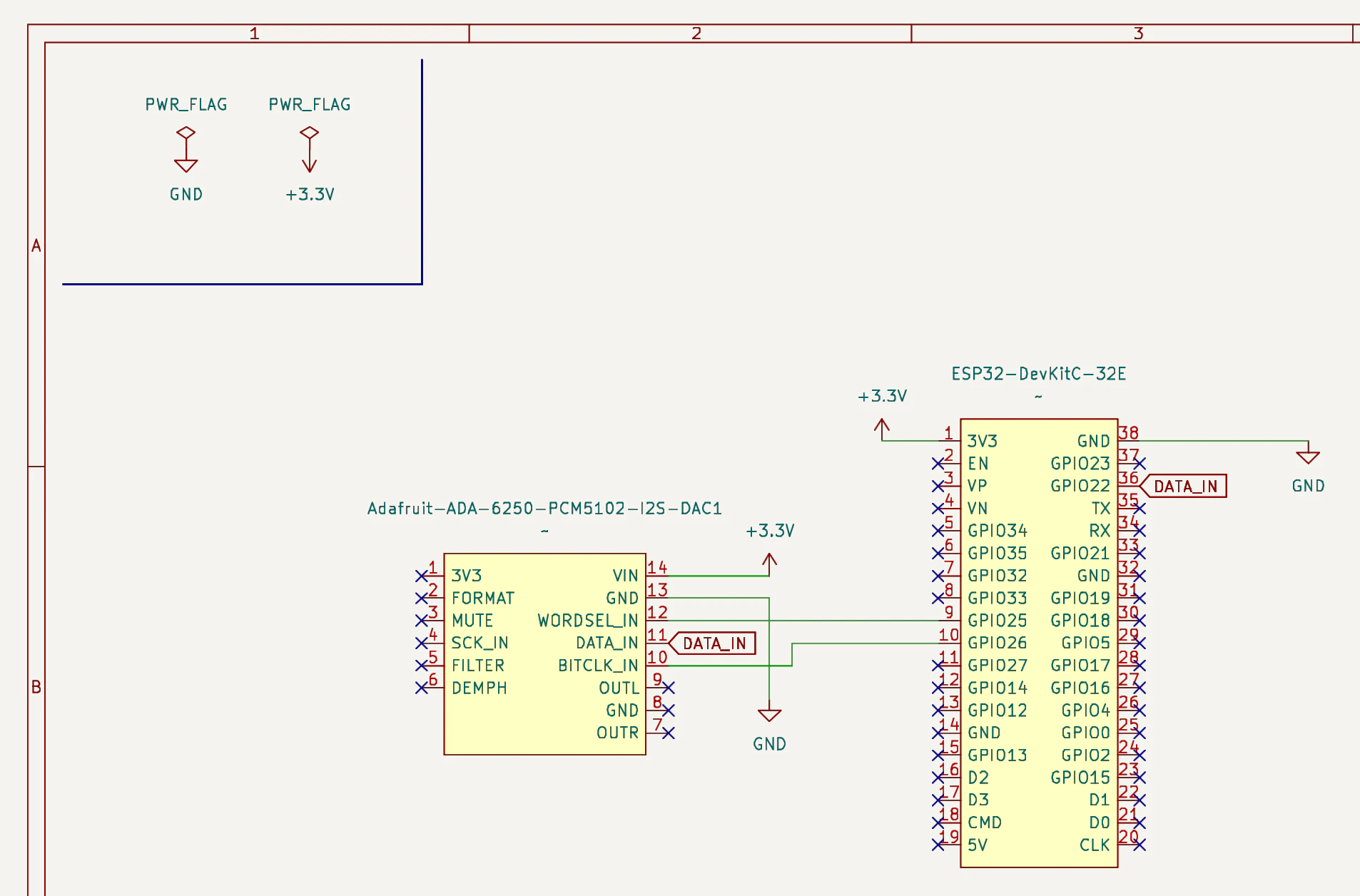
Task: Click the GPIO15 pin name on the ESP32
Action: tap(1080, 778)
